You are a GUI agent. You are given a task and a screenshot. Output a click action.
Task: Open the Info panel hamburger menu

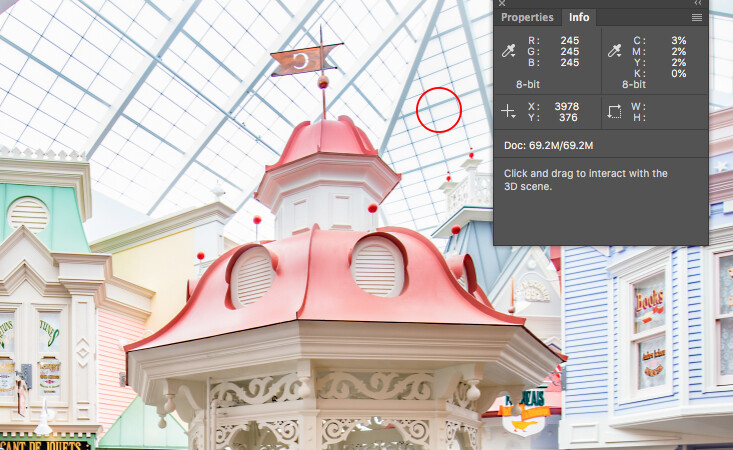(697, 17)
